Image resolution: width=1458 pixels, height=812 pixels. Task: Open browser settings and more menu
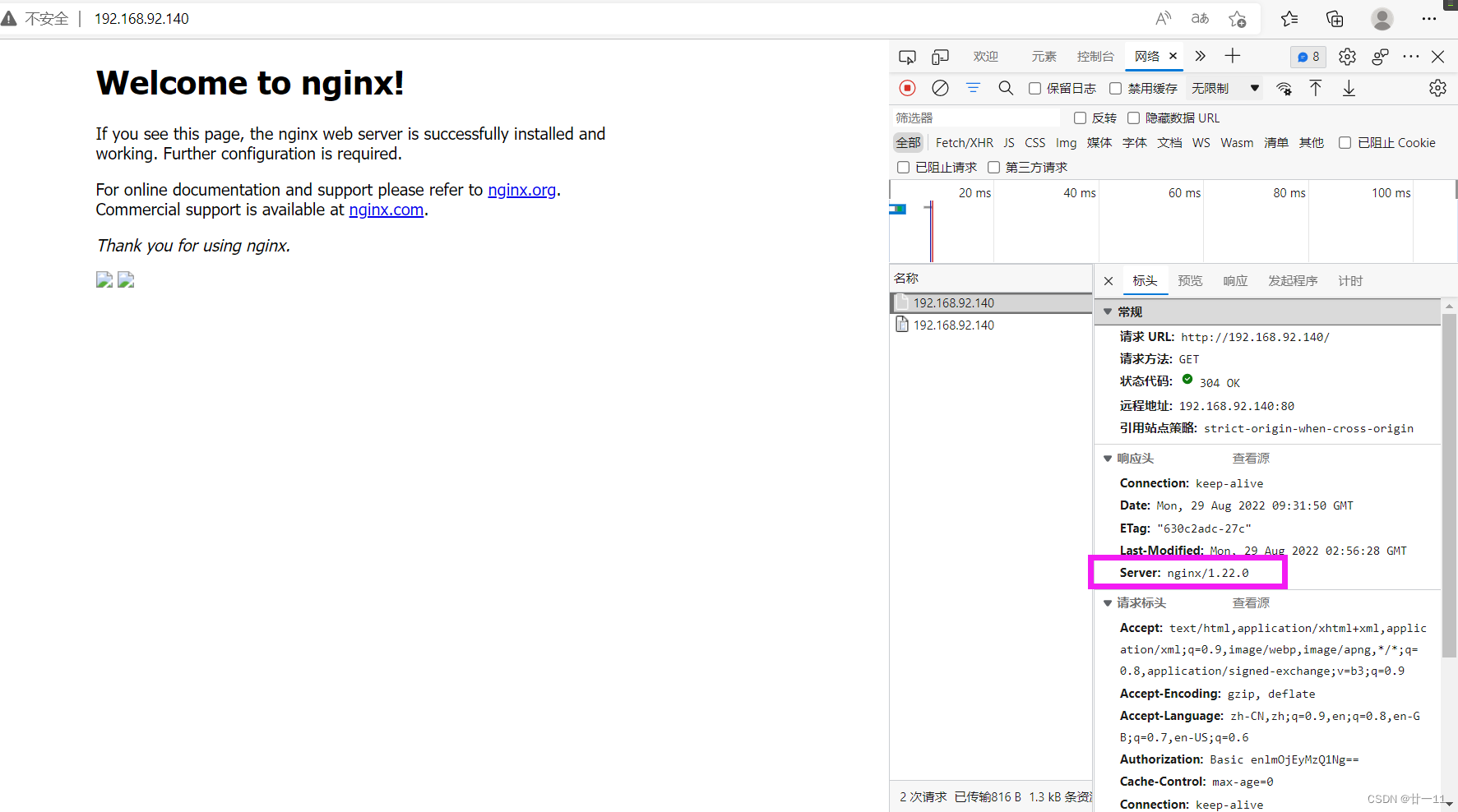tap(1429, 18)
